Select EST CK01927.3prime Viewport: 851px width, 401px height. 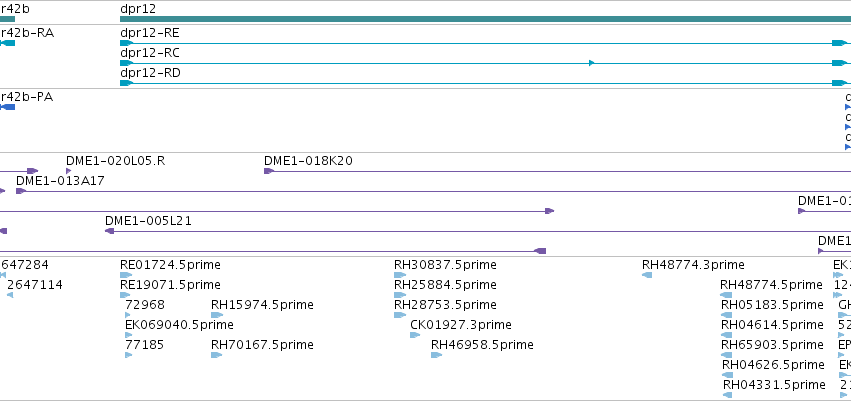click(x=461, y=325)
